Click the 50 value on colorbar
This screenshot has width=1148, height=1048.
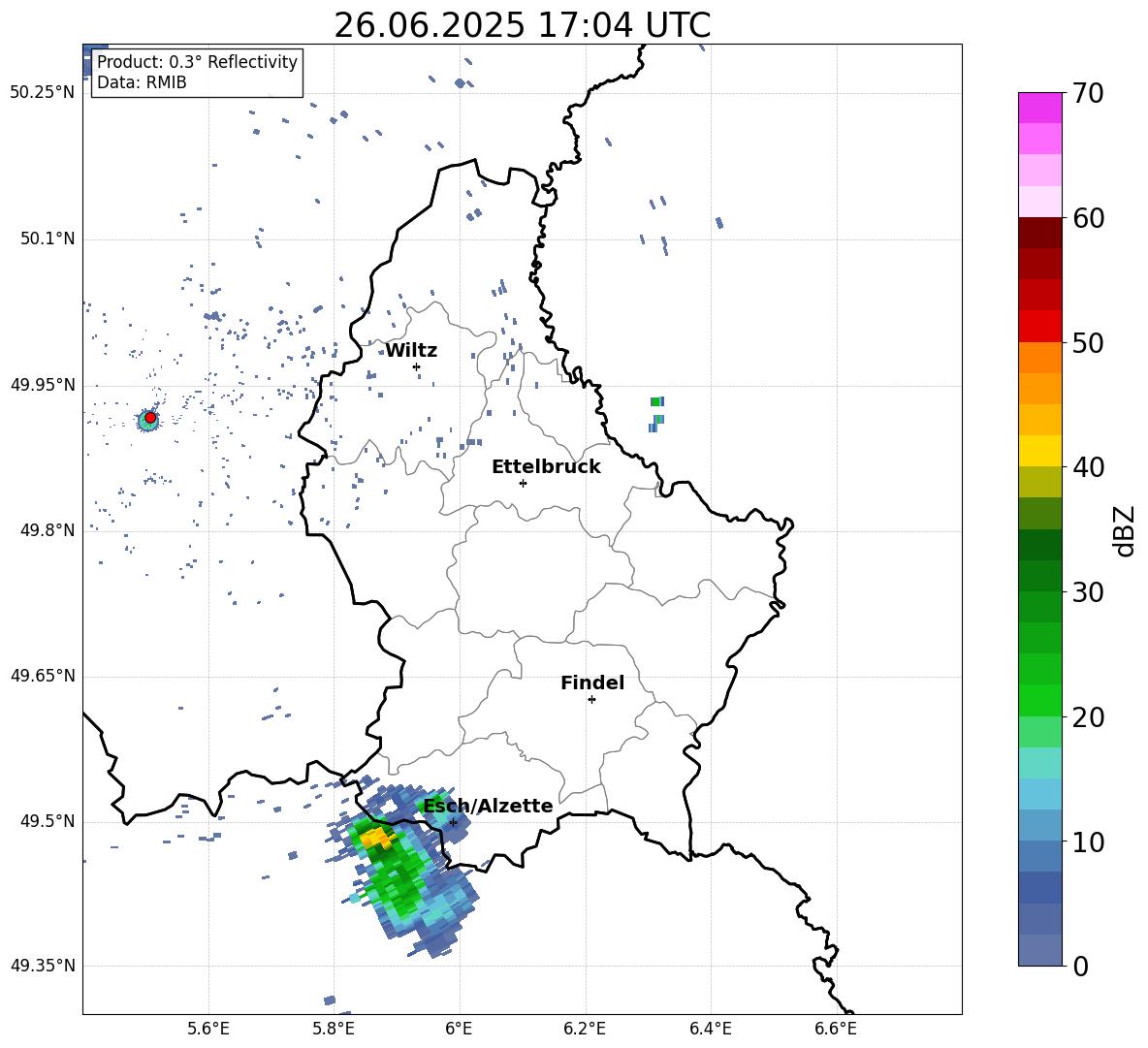coord(1088,342)
